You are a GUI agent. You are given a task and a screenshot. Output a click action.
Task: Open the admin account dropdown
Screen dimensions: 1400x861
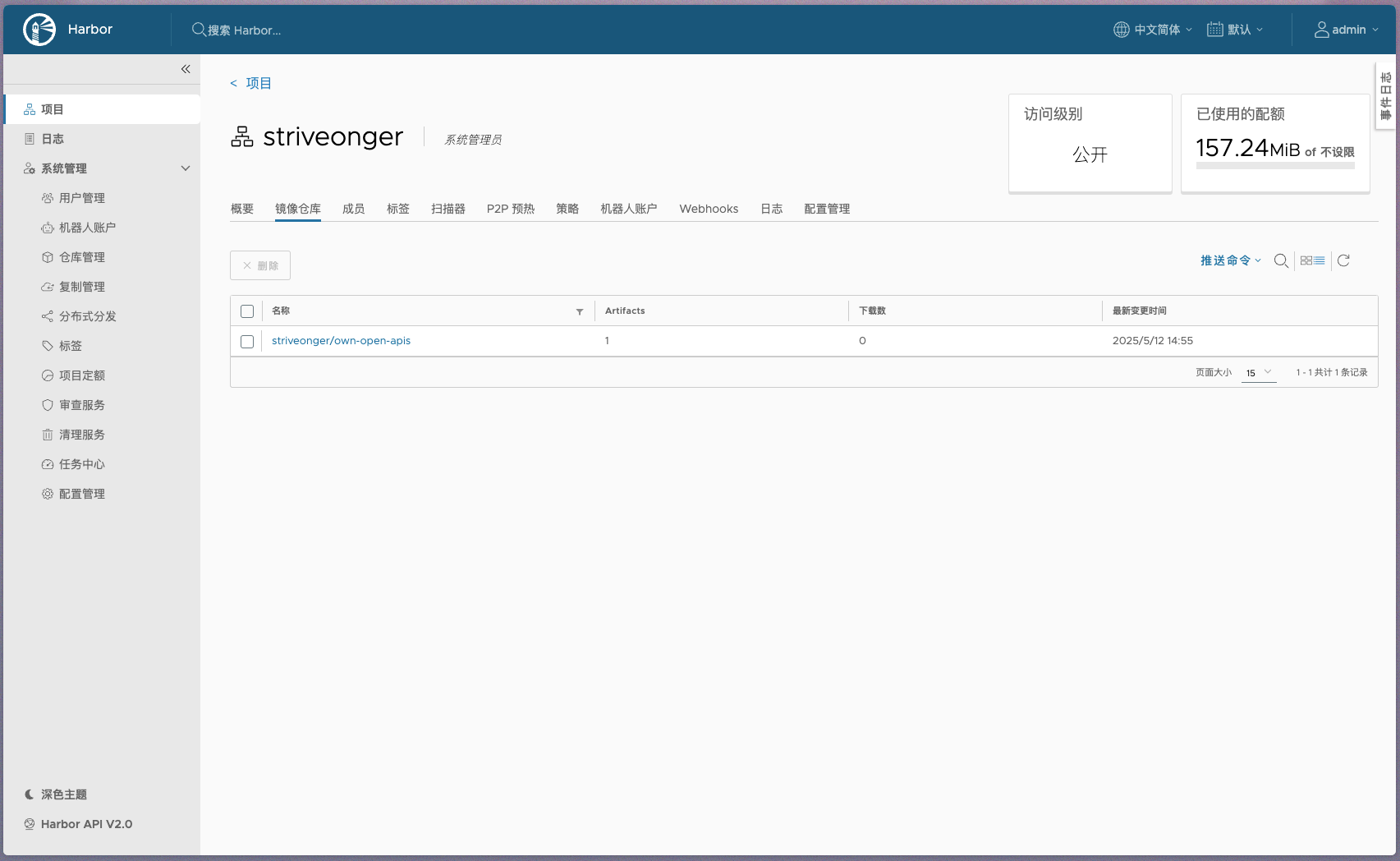pyautogui.click(x=1347, y=30)
